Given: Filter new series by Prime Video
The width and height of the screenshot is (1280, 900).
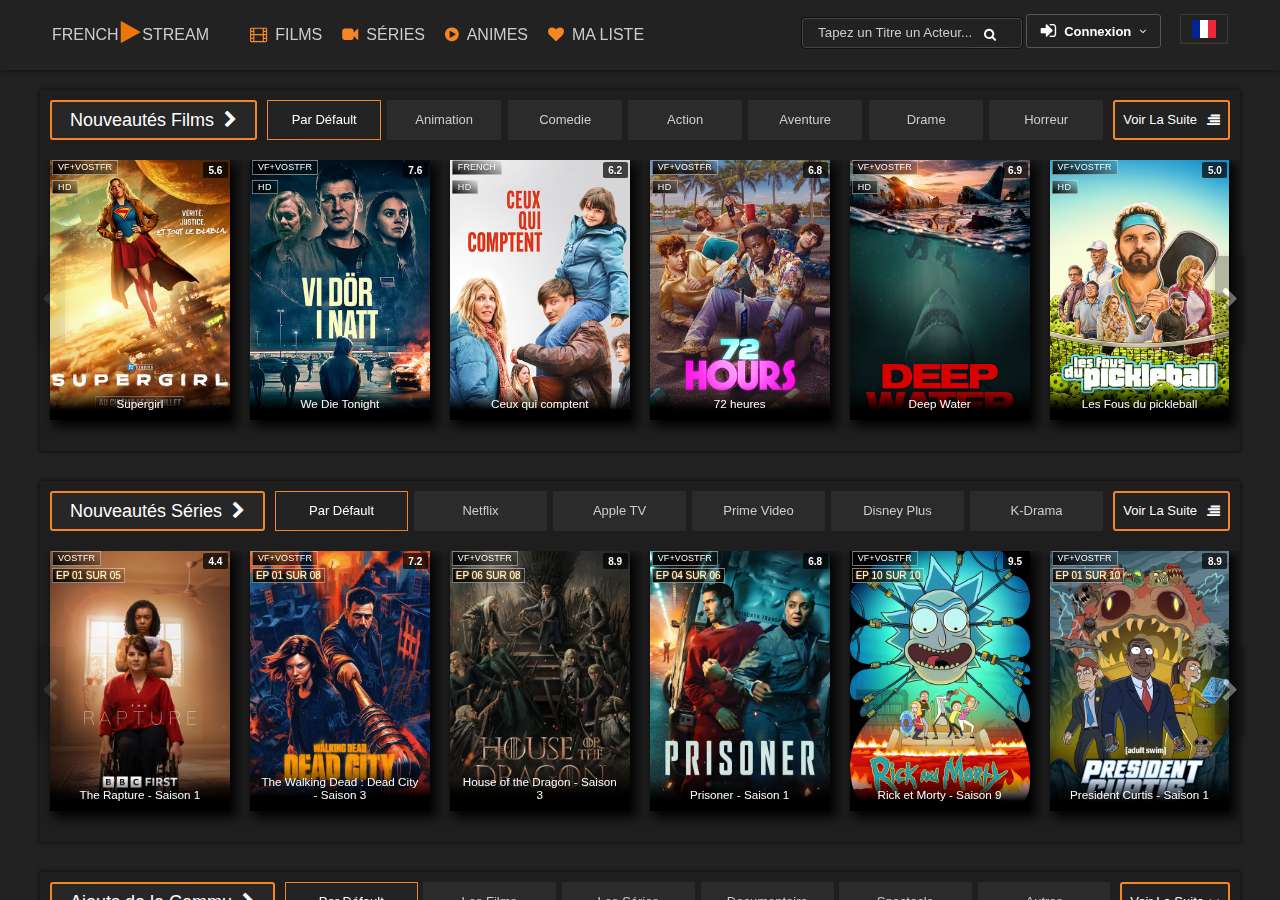Looking at the screenshot, I should tap(758, 511).
